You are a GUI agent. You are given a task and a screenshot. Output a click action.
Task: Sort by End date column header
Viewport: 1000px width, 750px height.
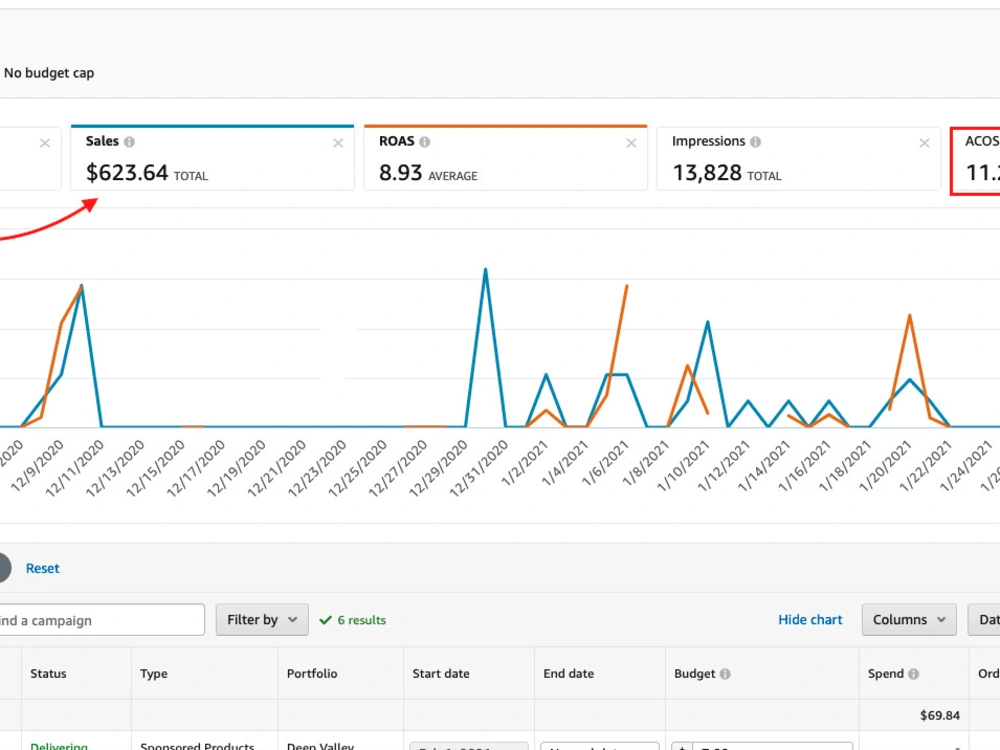568,673
